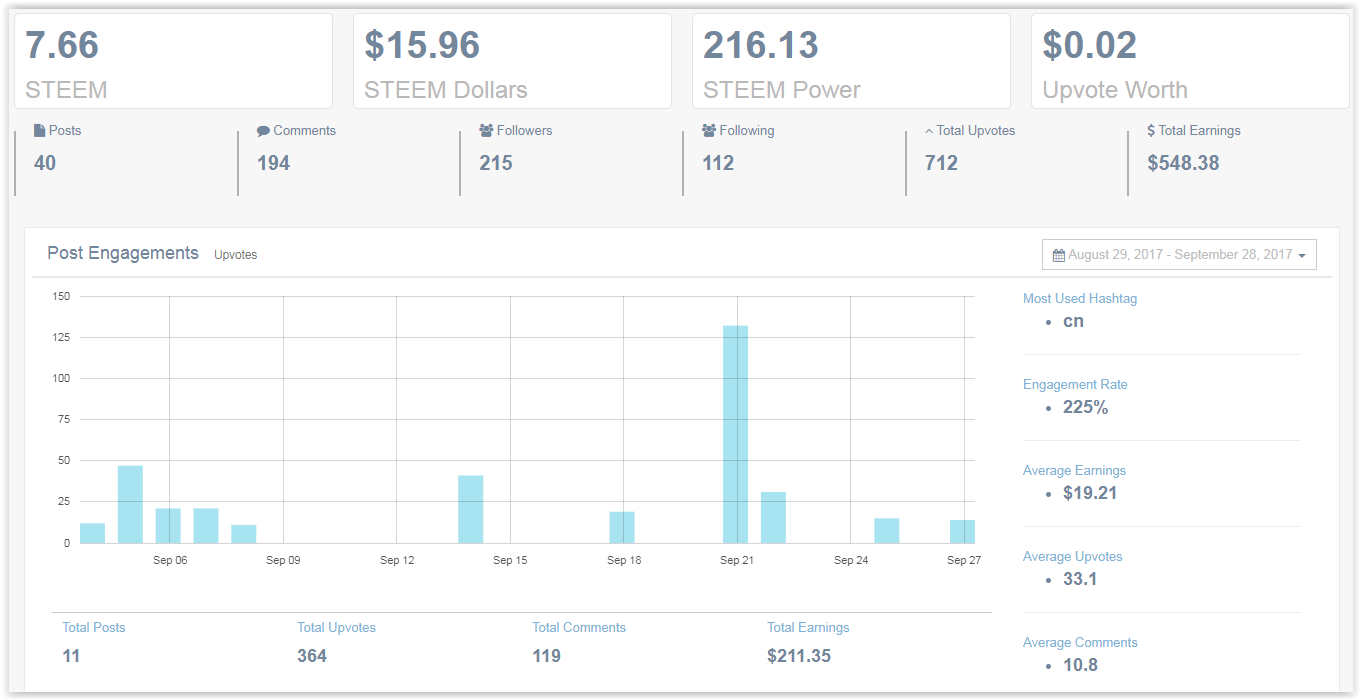Viewport: 1361px width, 700px height.
Task: Click the $0.02 Upvote Worth value
Action: [1090, 45]
